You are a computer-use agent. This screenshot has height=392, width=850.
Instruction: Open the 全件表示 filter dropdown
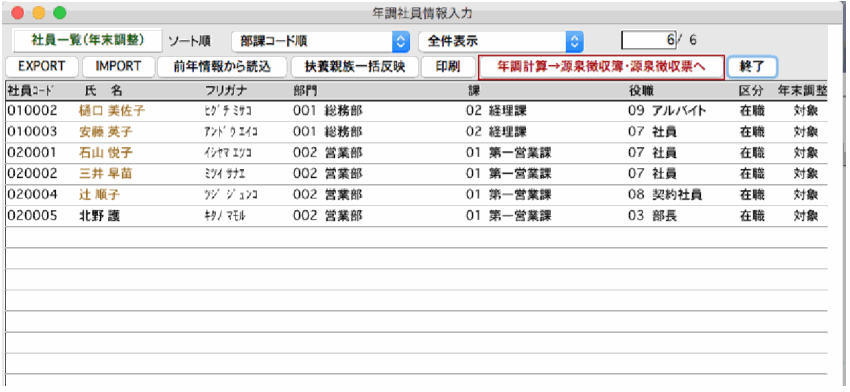(501, 41)
